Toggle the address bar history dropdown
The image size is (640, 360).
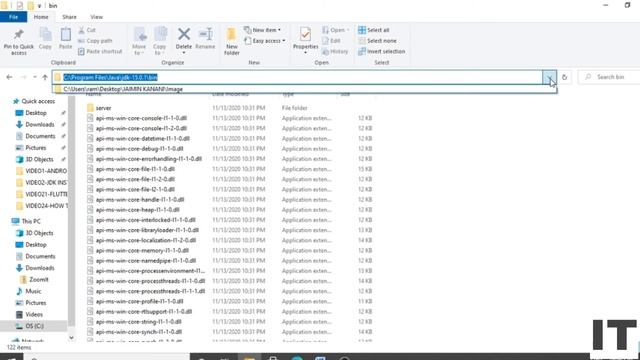coord(549,77)
